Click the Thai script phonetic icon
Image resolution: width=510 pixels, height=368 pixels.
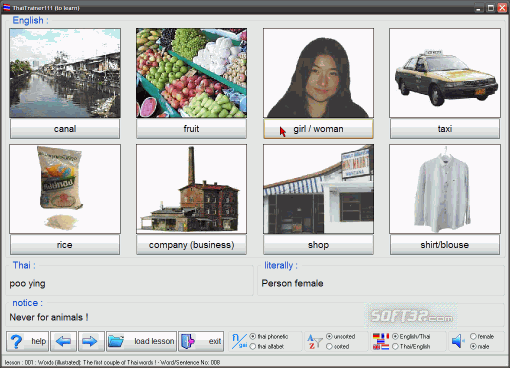coord(239,341)
